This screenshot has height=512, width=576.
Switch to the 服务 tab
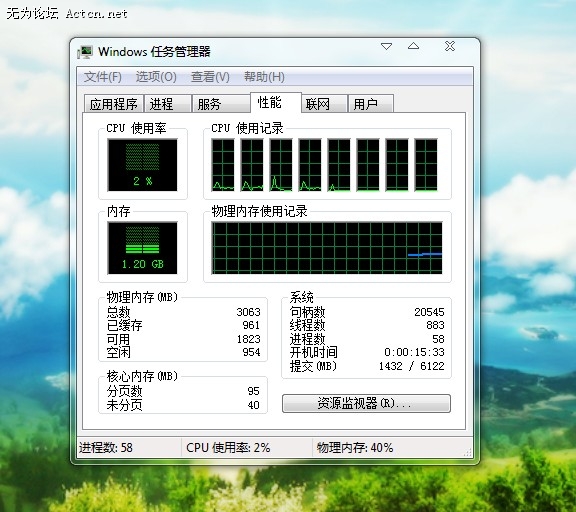click(221, 104)
